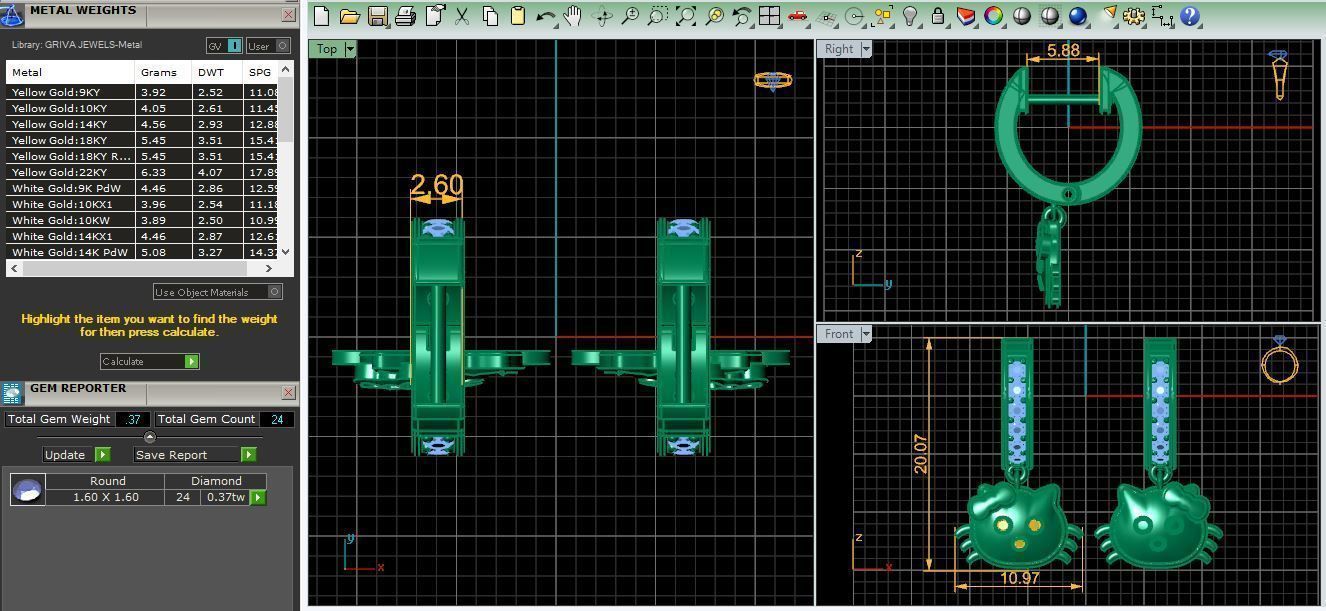The width and height of the screenshot is (1326, 611).
Task: Click the Gem Reporter panel icon
Action: coord(12,392)
